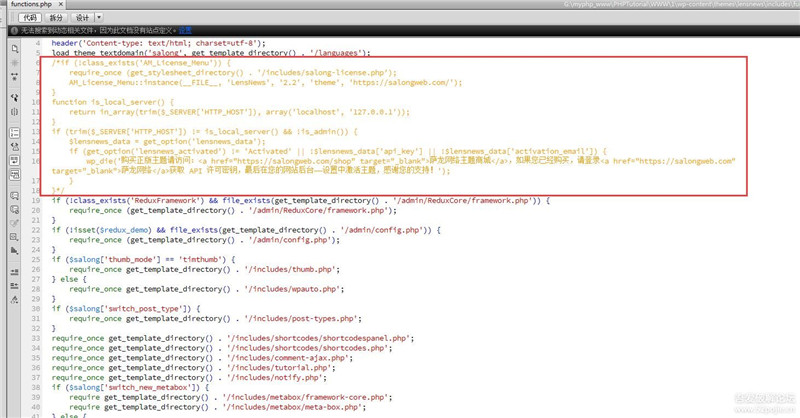800x418 pixels.
Task: Toggle Line Numbers in coding toolbar
Action: click(x=15, y=133)
